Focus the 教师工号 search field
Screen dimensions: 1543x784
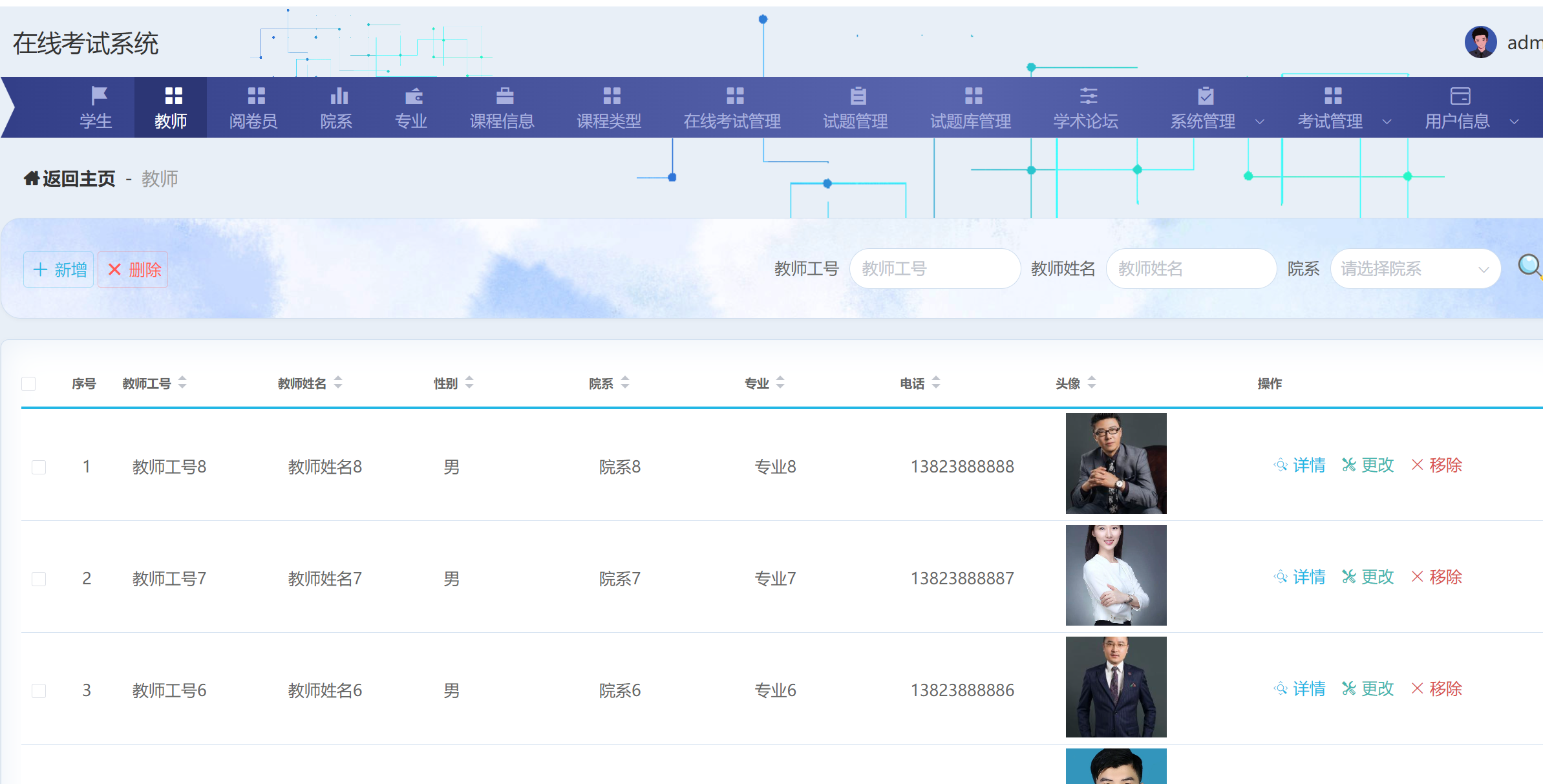pyautogui.click(x=935, y=269)
